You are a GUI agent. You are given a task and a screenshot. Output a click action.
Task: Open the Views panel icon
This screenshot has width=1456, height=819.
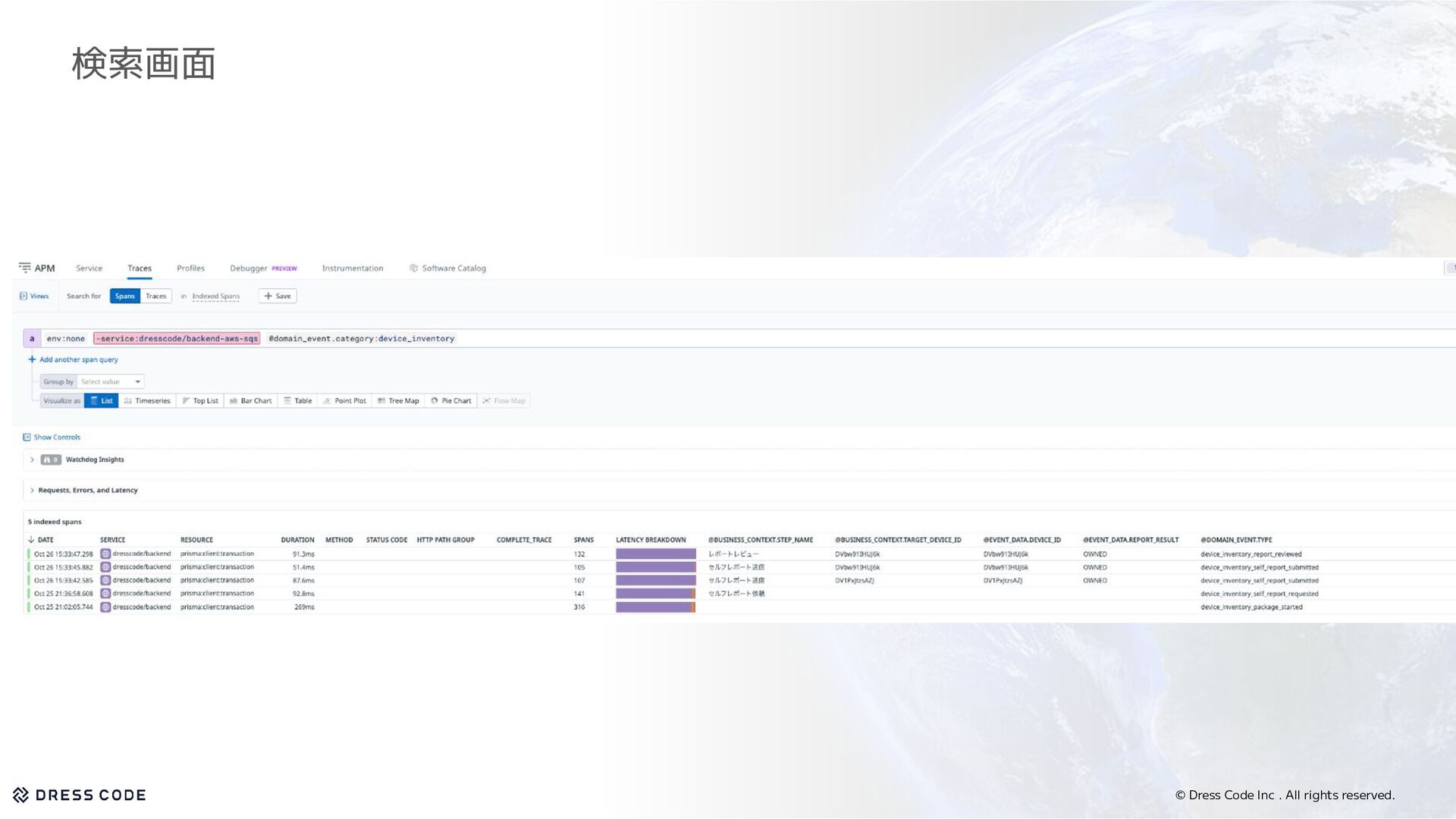tap(24, 297)
